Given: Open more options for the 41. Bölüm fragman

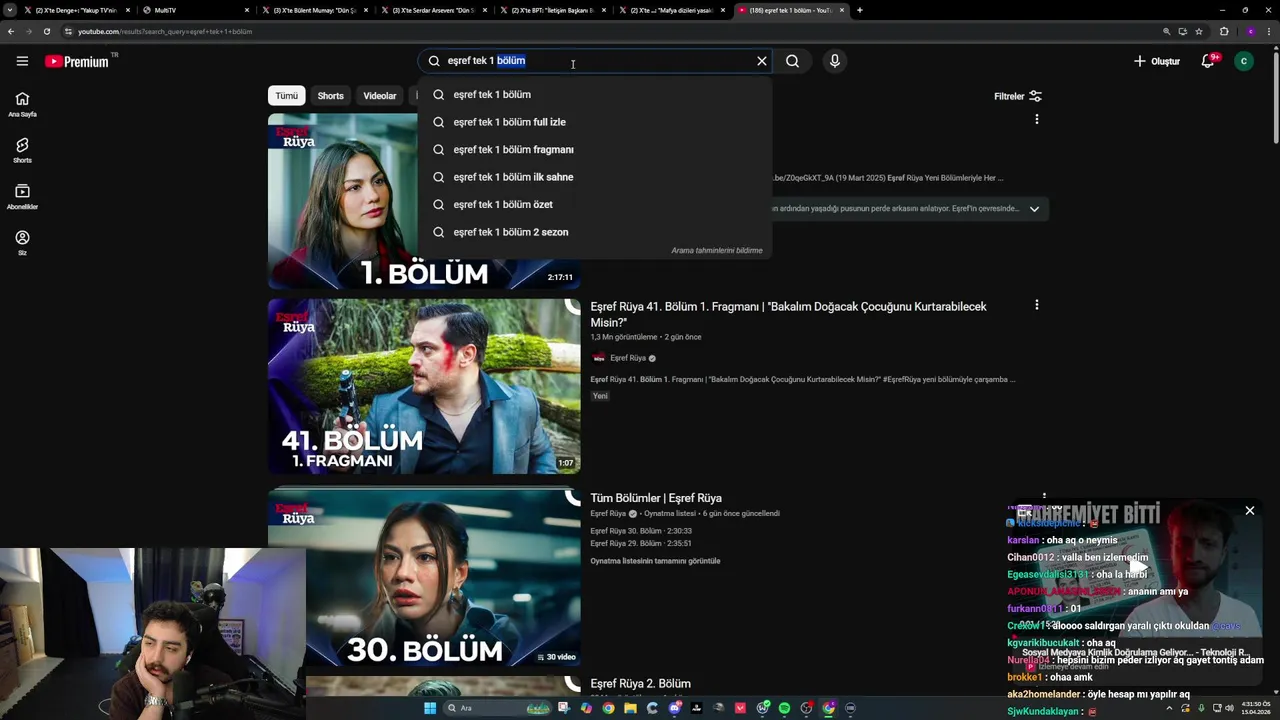Looking at the screenshot, I should (x=1036, y=304).
